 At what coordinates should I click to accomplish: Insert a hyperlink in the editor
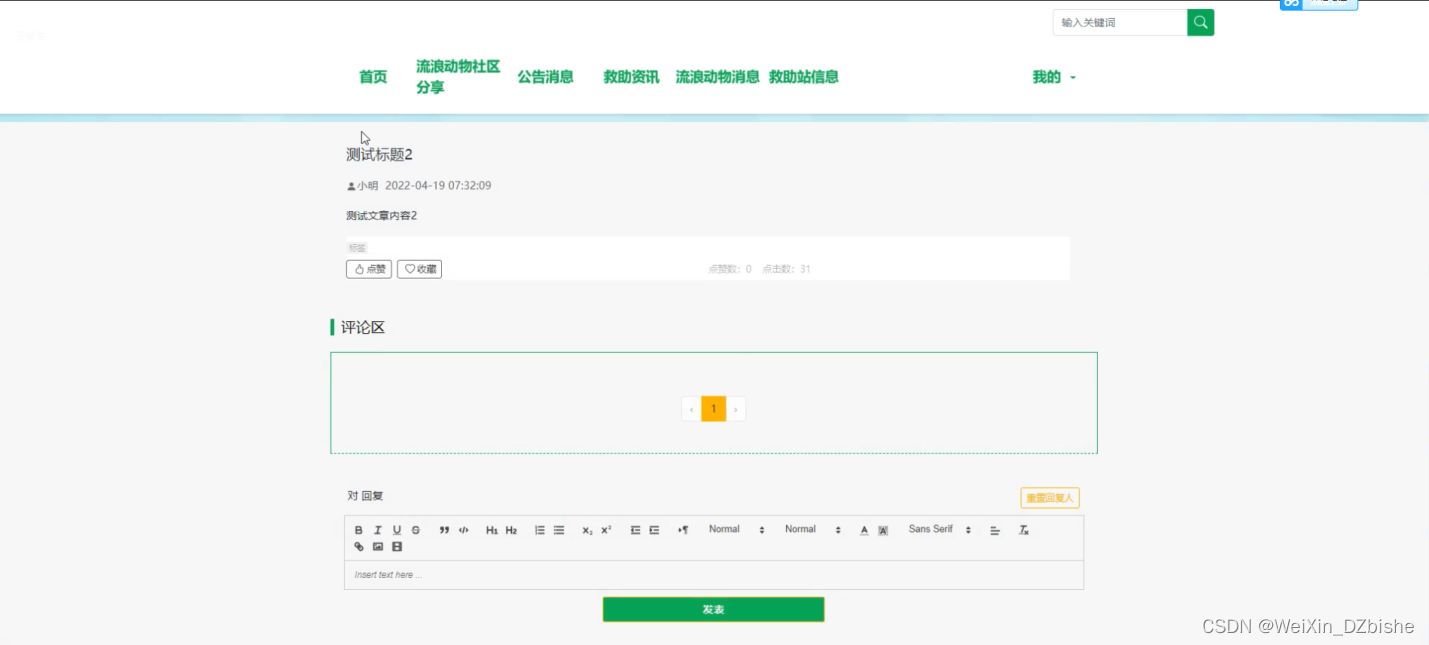click(359, 547)
